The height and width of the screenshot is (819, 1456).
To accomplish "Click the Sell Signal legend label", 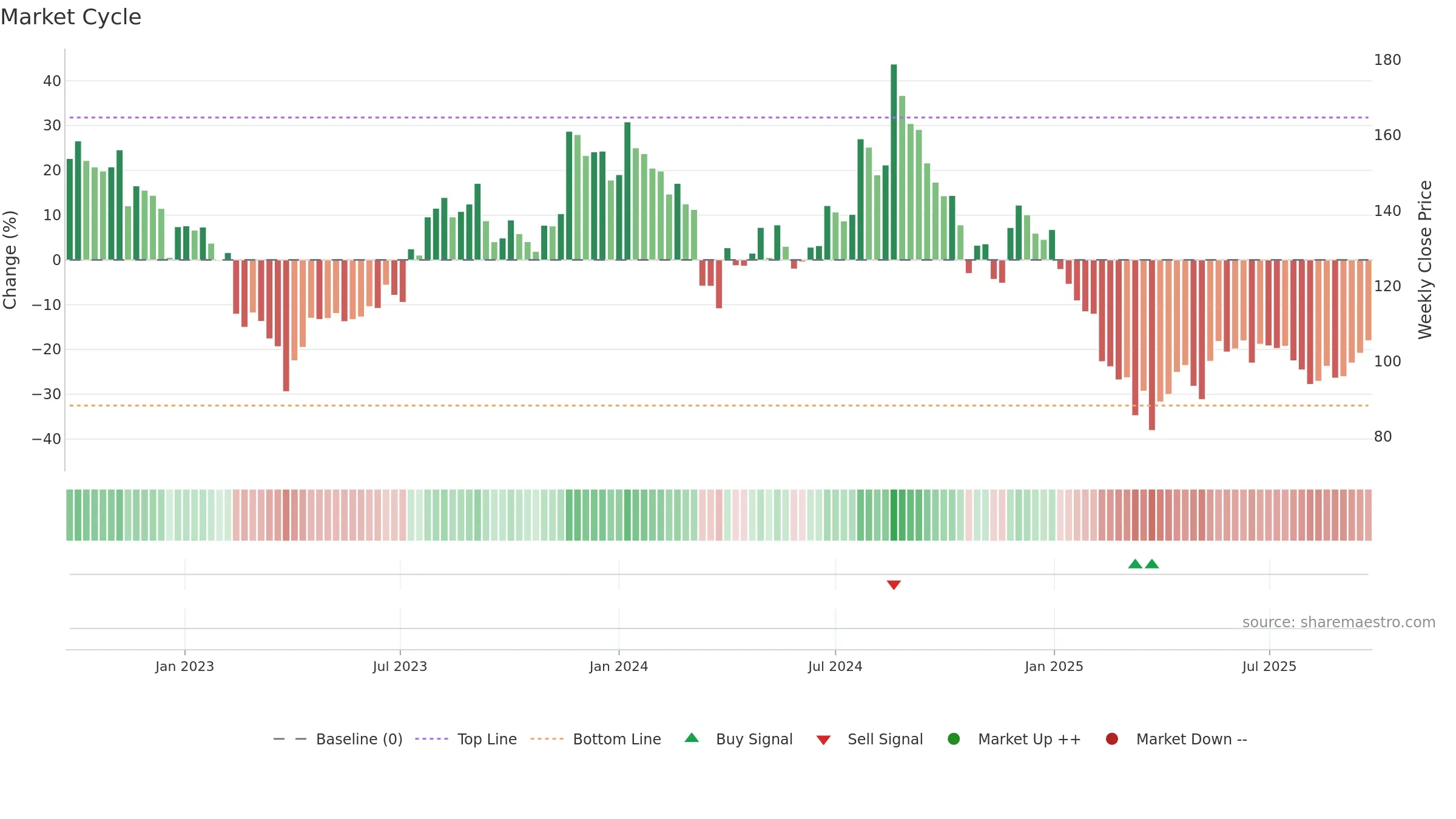I will click(x=885, y=739).
